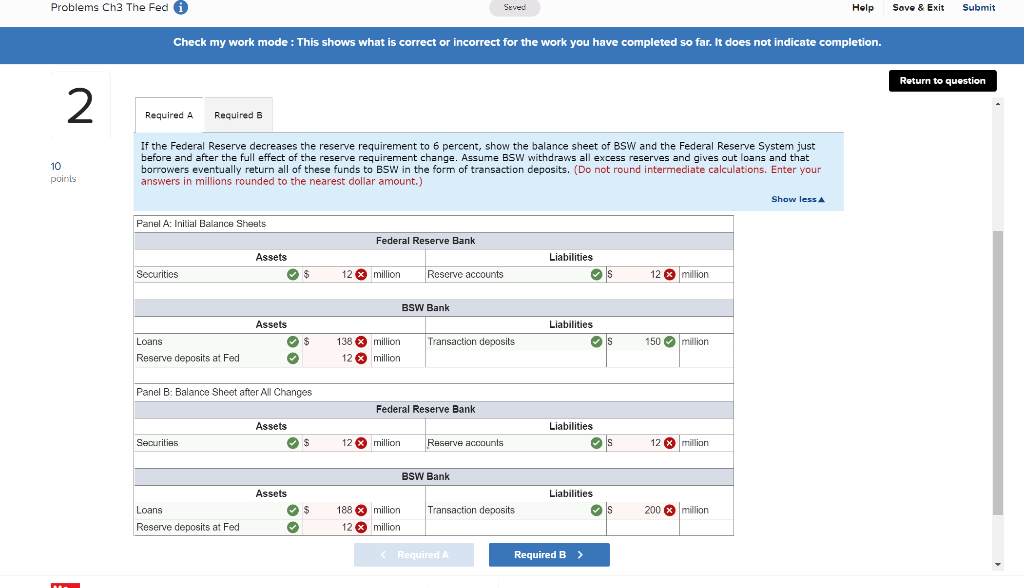Click the red X beside Securities in Panel B
Screen dimensions: 1024x588
(x=361, y=442)
